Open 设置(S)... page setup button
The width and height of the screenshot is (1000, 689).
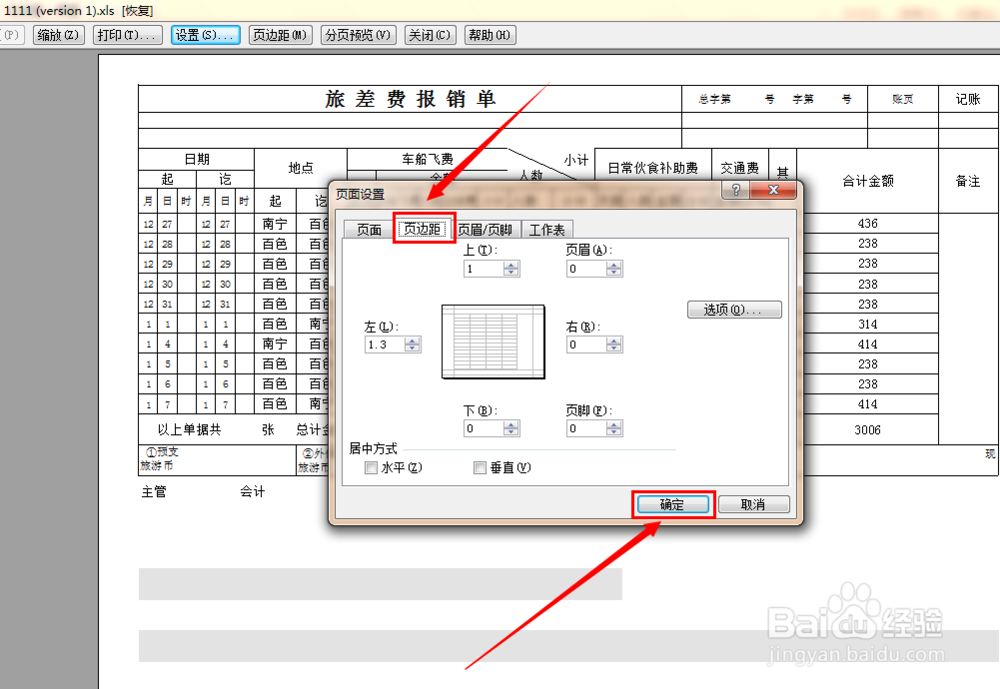click(205, 35)
